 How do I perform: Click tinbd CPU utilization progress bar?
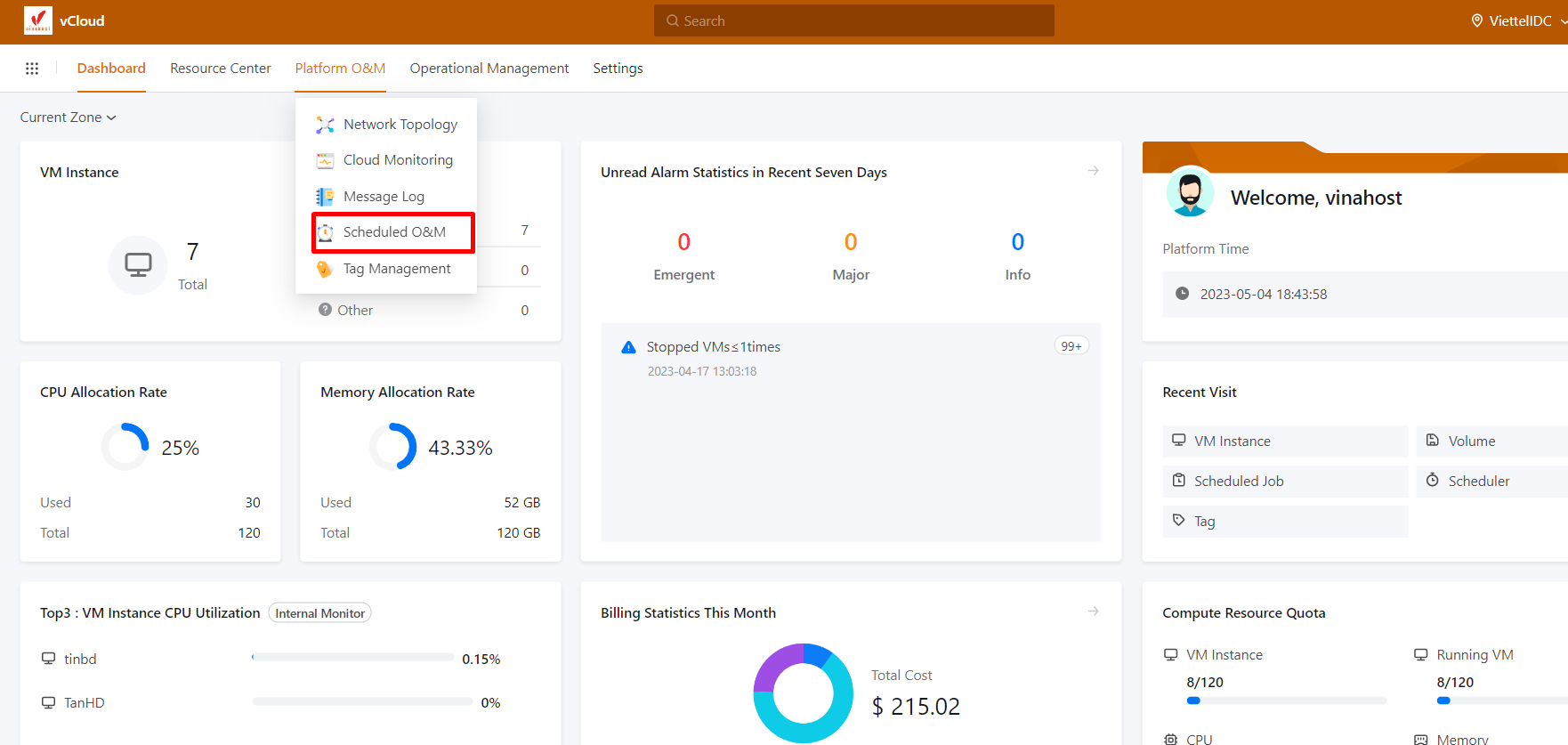click(352, 658)
